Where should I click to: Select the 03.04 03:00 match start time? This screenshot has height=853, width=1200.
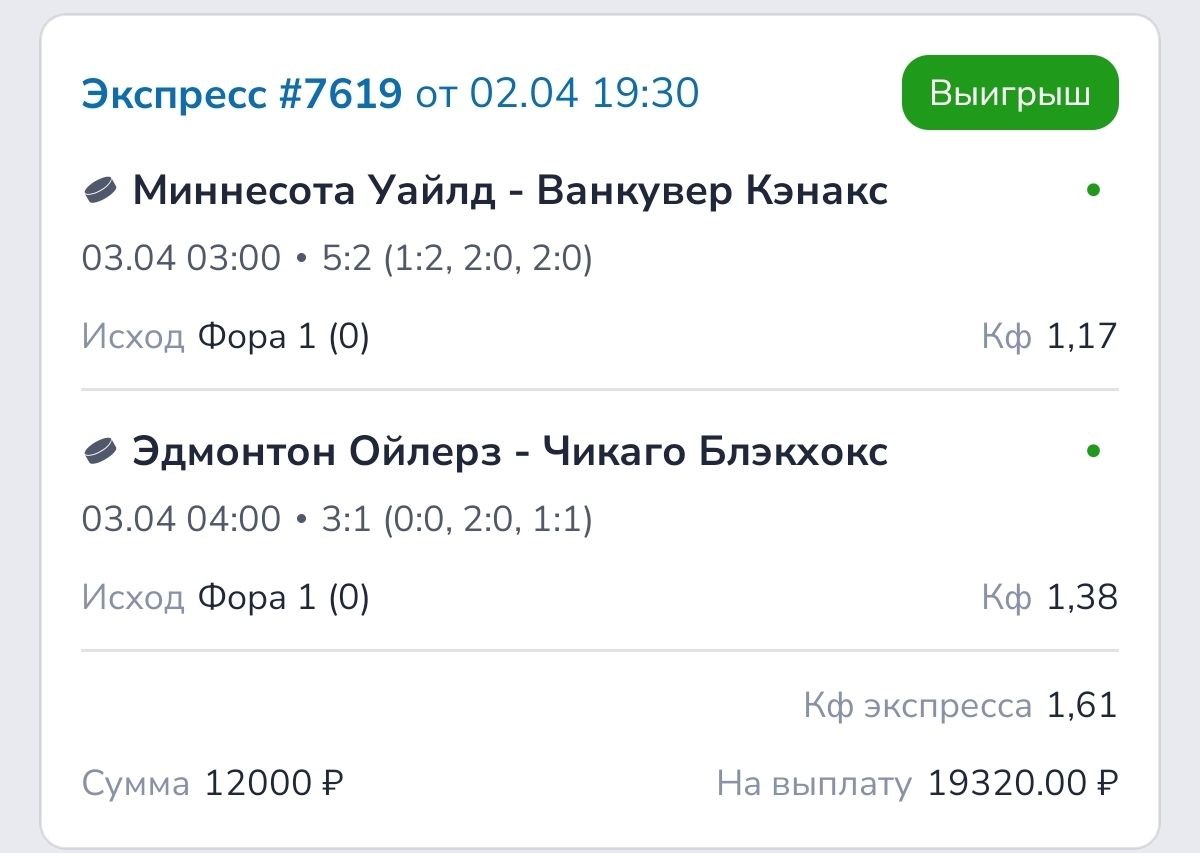click(181, 259)
